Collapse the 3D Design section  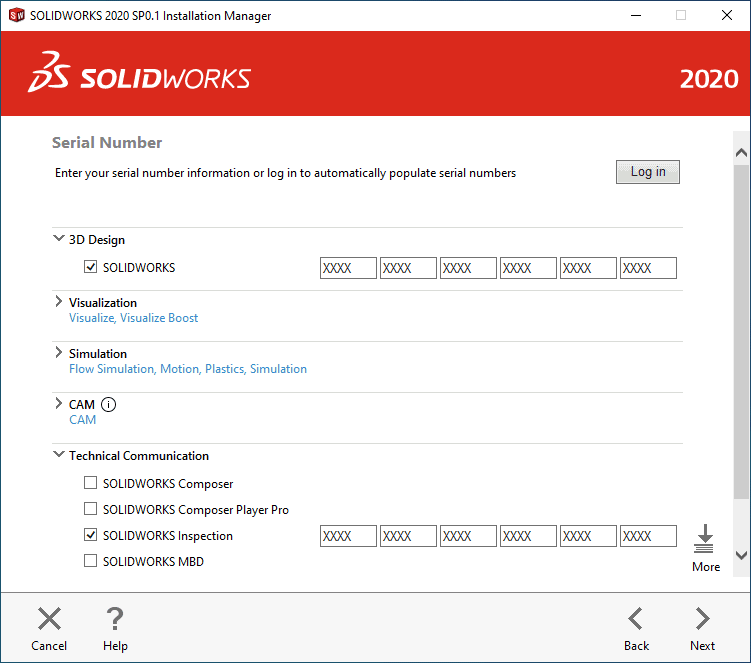point(59,239)
